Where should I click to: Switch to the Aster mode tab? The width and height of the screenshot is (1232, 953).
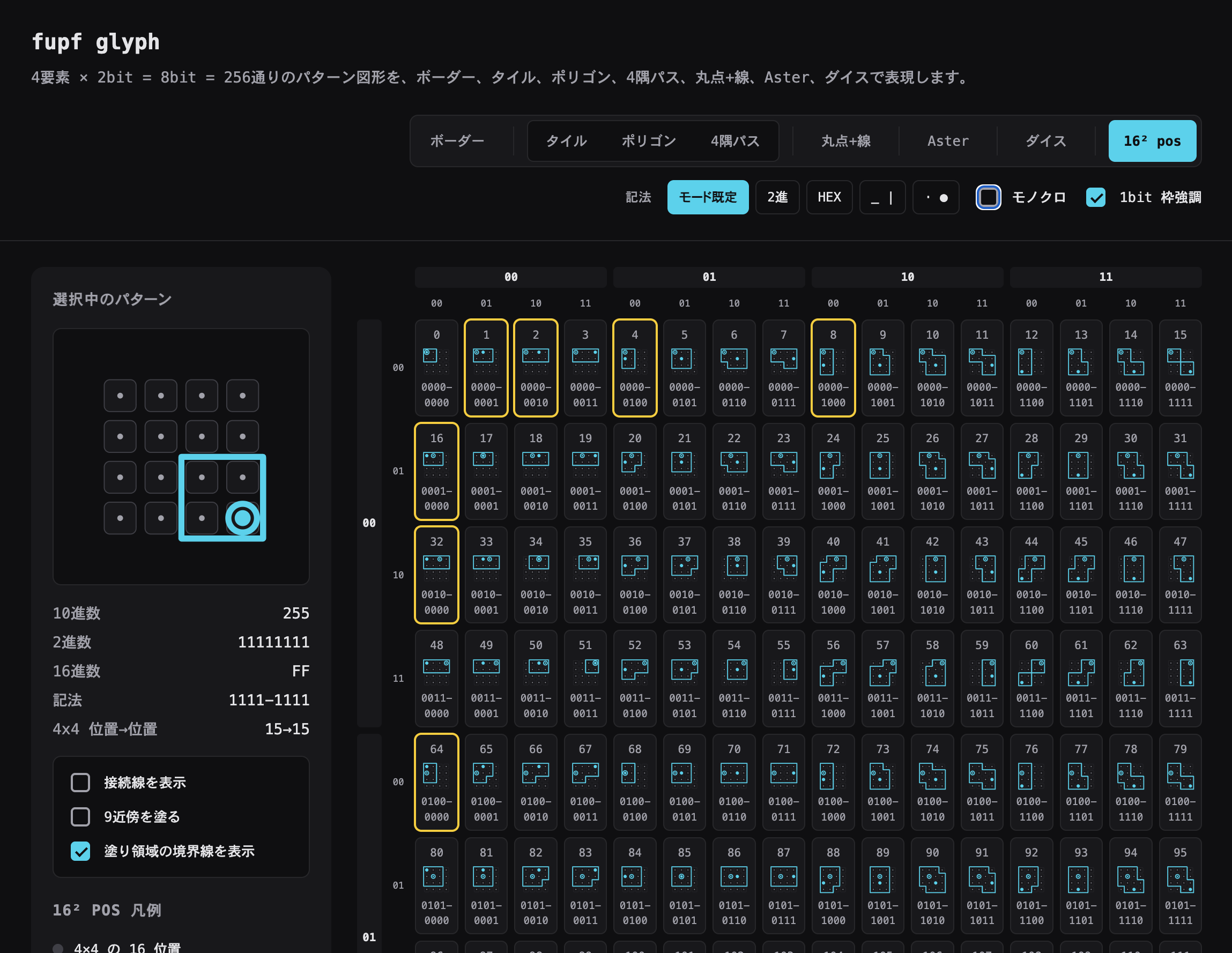(x=948, y=141)
